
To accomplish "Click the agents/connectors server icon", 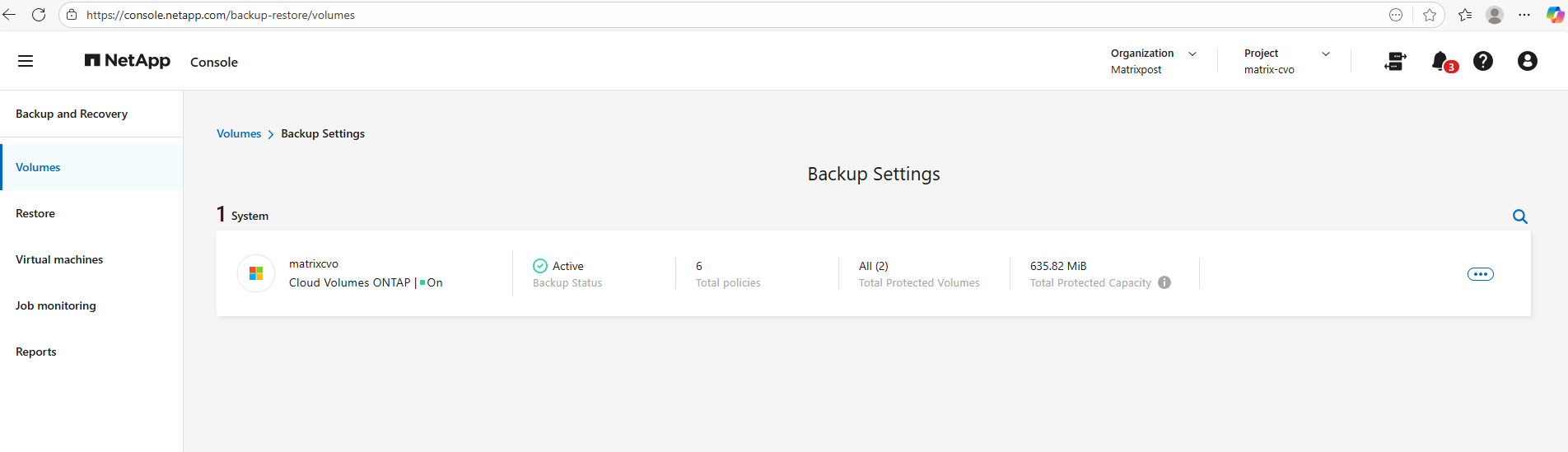I will click(1395, 61).
